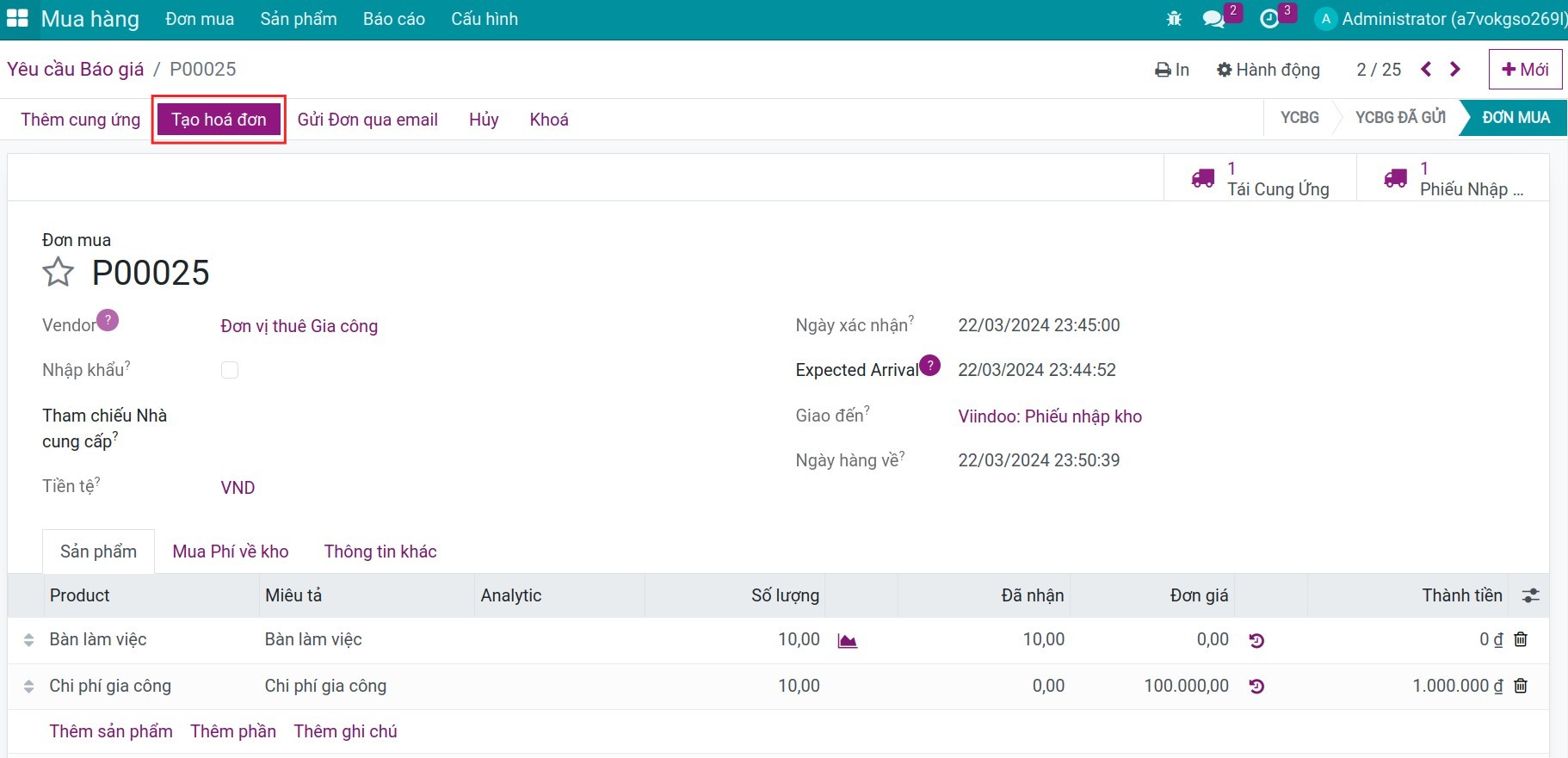Select the Sản phẩm tab

(x=98, y=552)
